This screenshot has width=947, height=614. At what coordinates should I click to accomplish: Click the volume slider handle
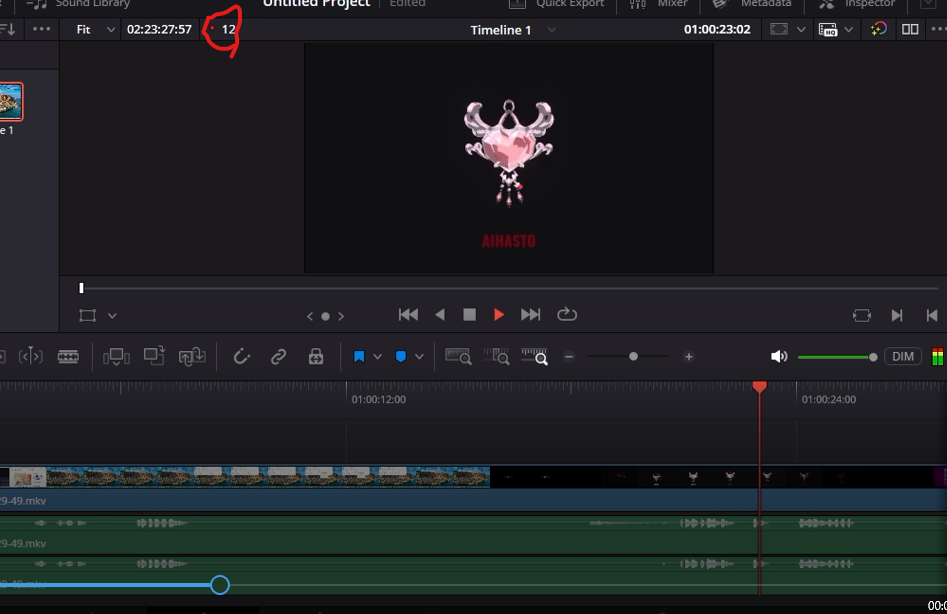click(873, 357)
